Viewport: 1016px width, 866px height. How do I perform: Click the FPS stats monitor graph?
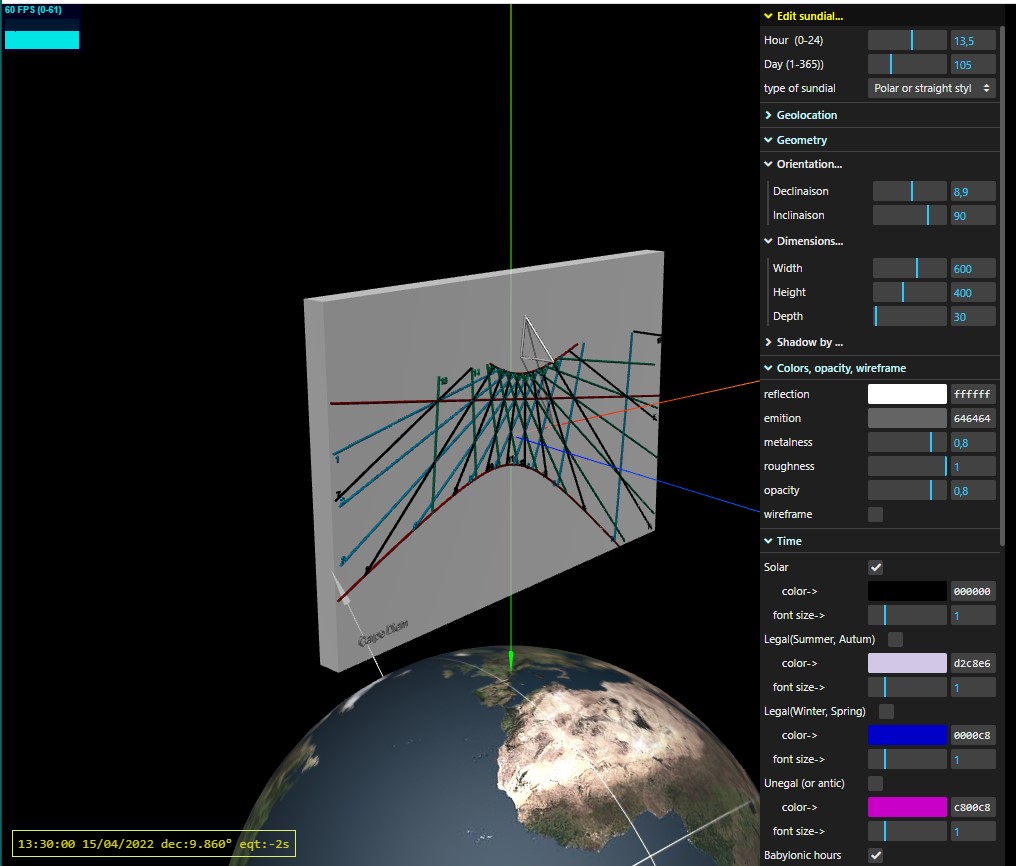[x=41, y=27]
